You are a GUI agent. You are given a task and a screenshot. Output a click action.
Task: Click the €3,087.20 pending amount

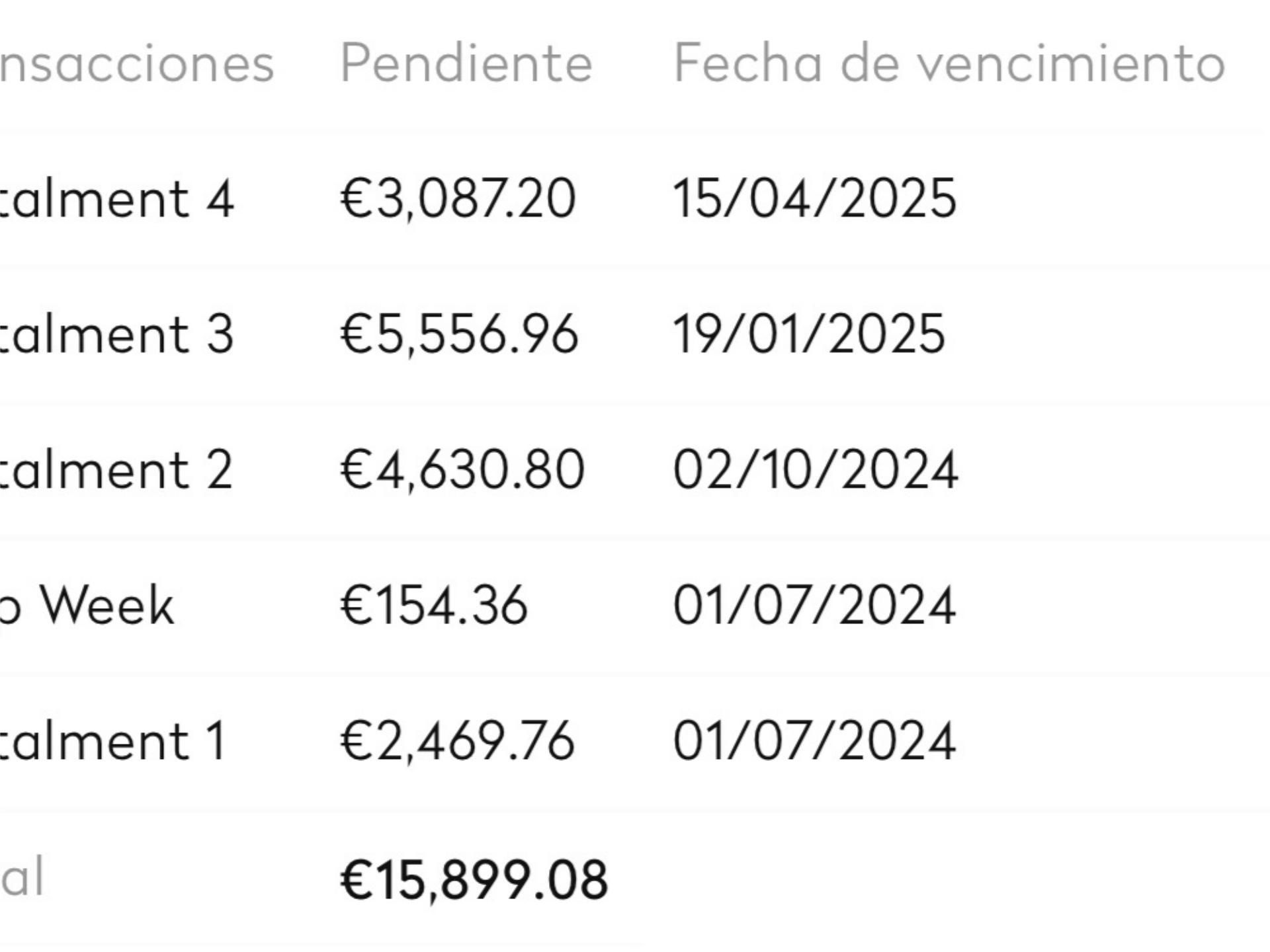[458, 199]
